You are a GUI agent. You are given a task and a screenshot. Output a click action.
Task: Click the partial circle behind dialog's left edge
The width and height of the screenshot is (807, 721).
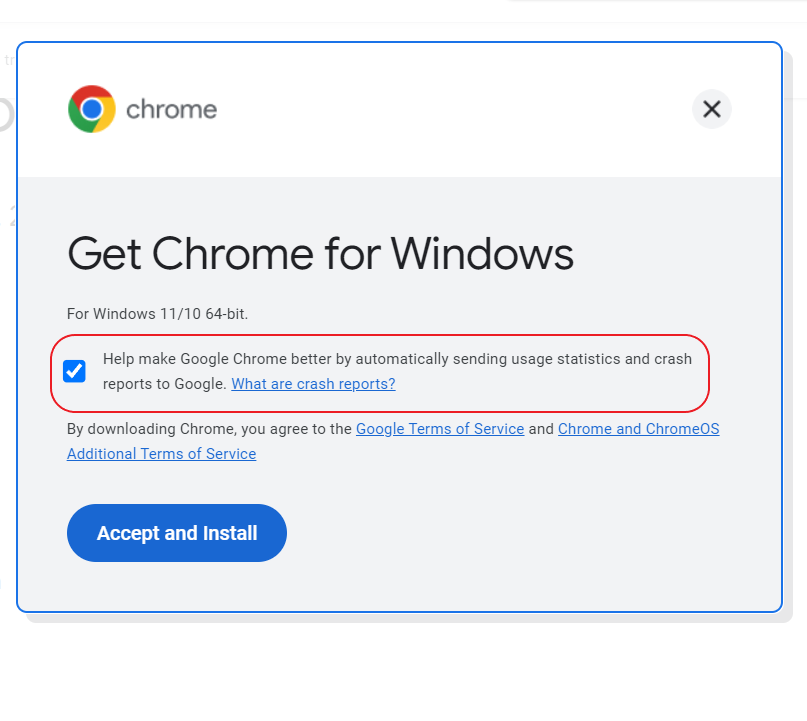click(x=5, y=114)
